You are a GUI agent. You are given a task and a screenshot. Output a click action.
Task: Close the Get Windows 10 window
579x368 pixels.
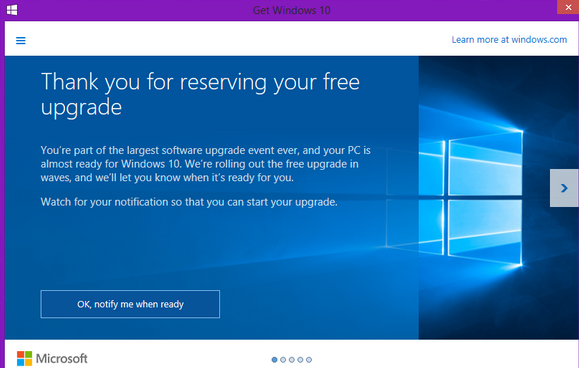pyautogui.click(x=568, y=7)
